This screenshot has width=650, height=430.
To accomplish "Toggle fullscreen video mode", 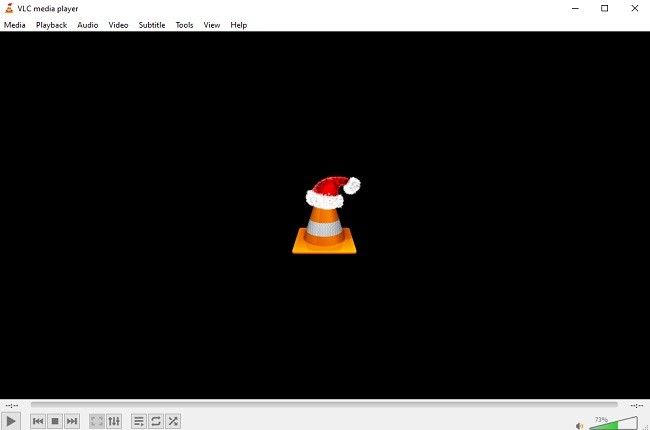I will tap(97, 421).
